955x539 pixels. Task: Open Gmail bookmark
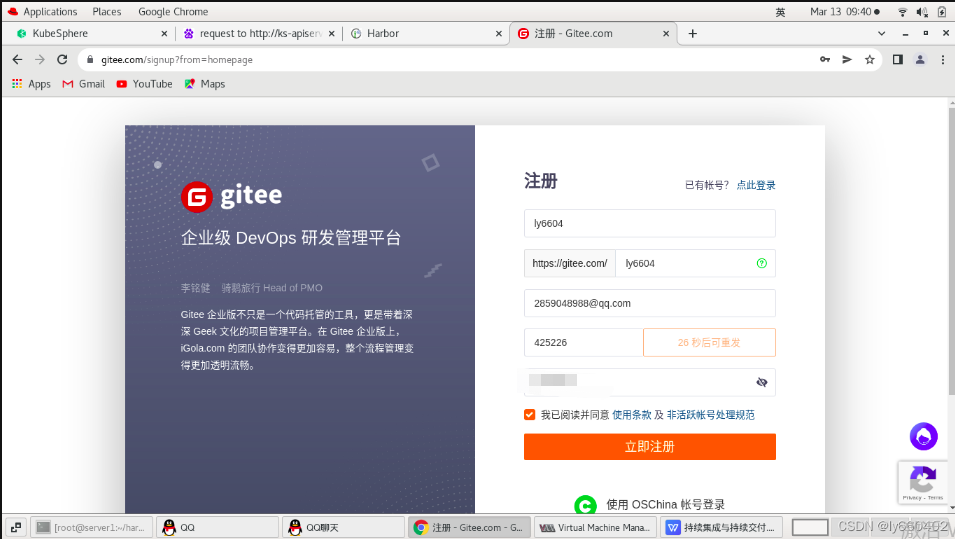tap(83, 84)
